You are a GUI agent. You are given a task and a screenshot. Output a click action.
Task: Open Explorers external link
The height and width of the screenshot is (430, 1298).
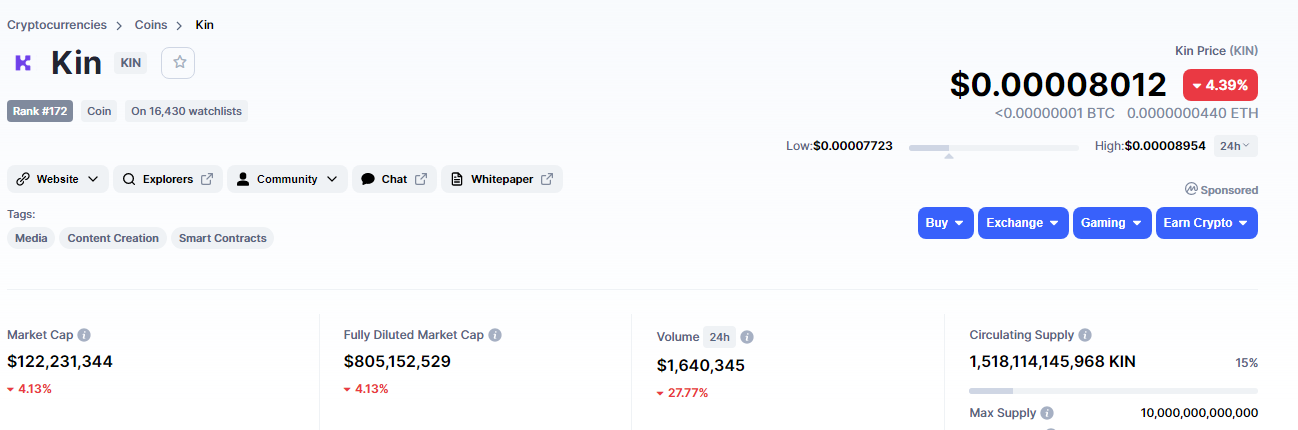pos(167,179)
